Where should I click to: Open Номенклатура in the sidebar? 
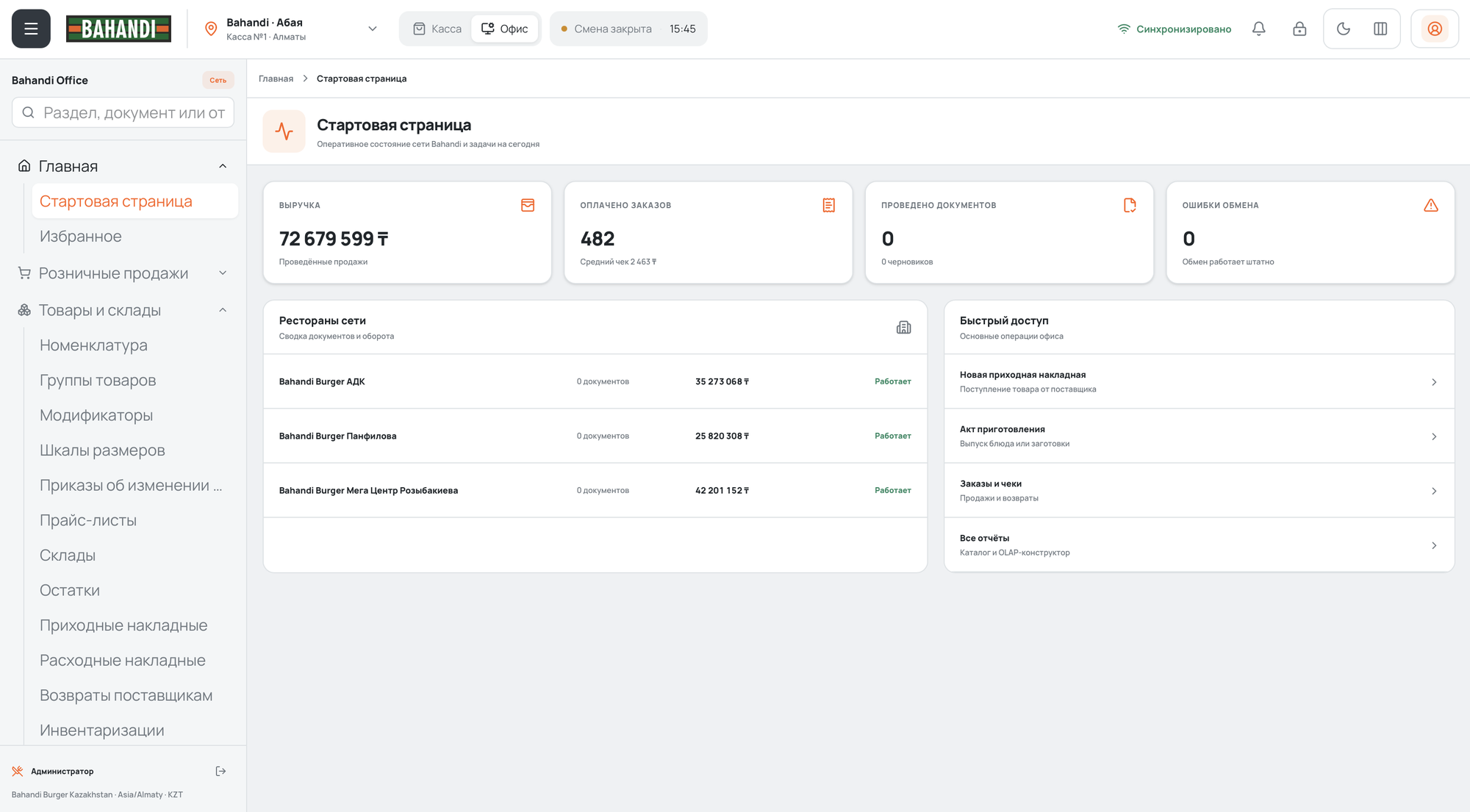(93, 345)
